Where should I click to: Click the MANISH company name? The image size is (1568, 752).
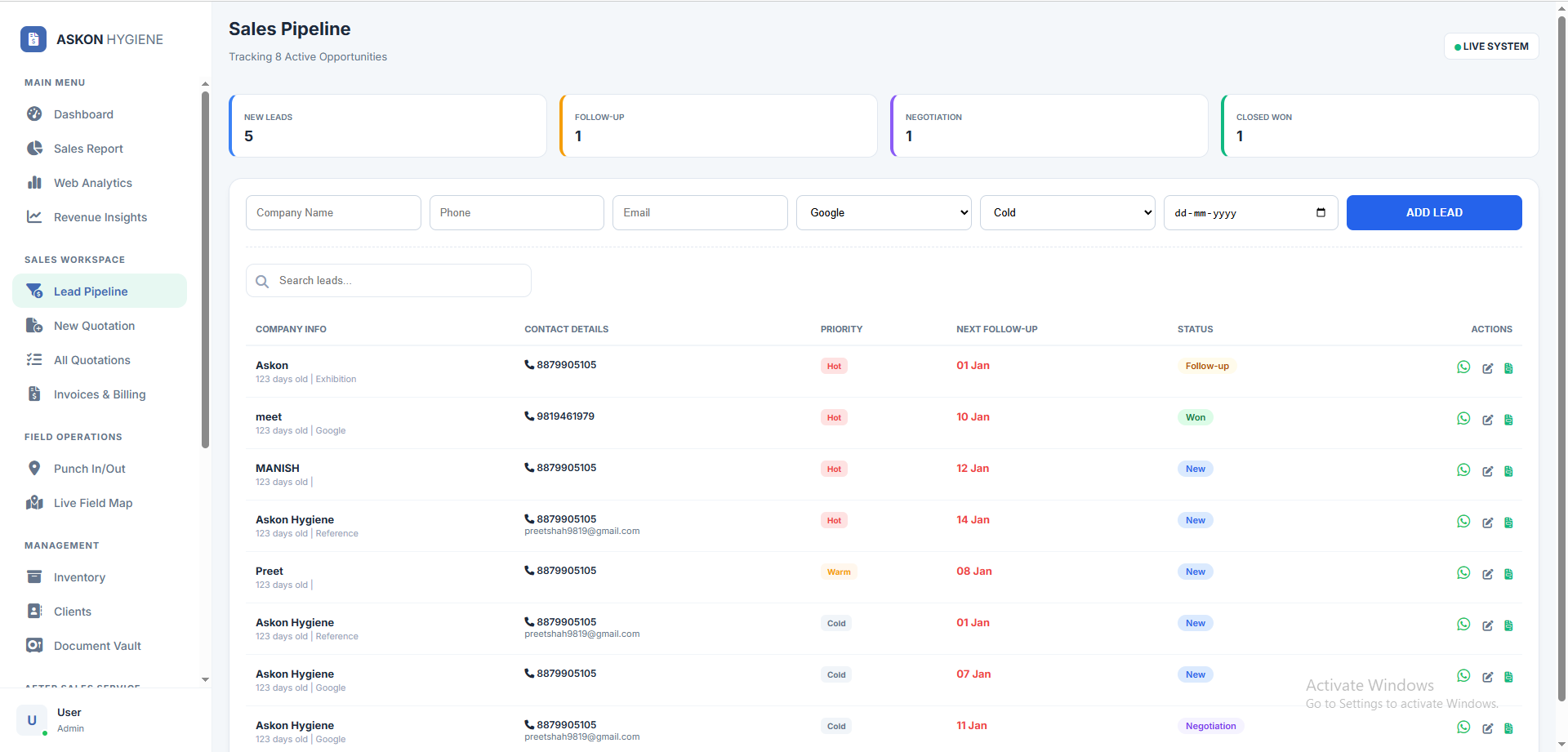coord(278,468)
